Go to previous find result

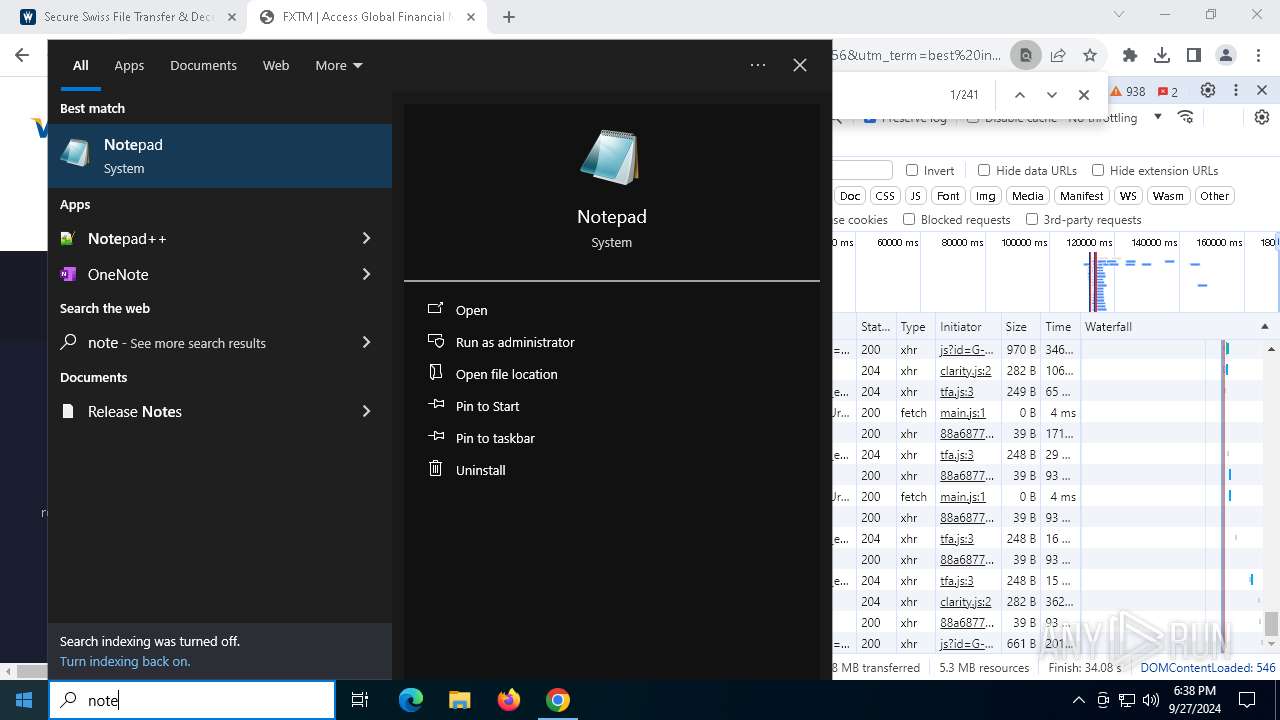(1019, 95)
